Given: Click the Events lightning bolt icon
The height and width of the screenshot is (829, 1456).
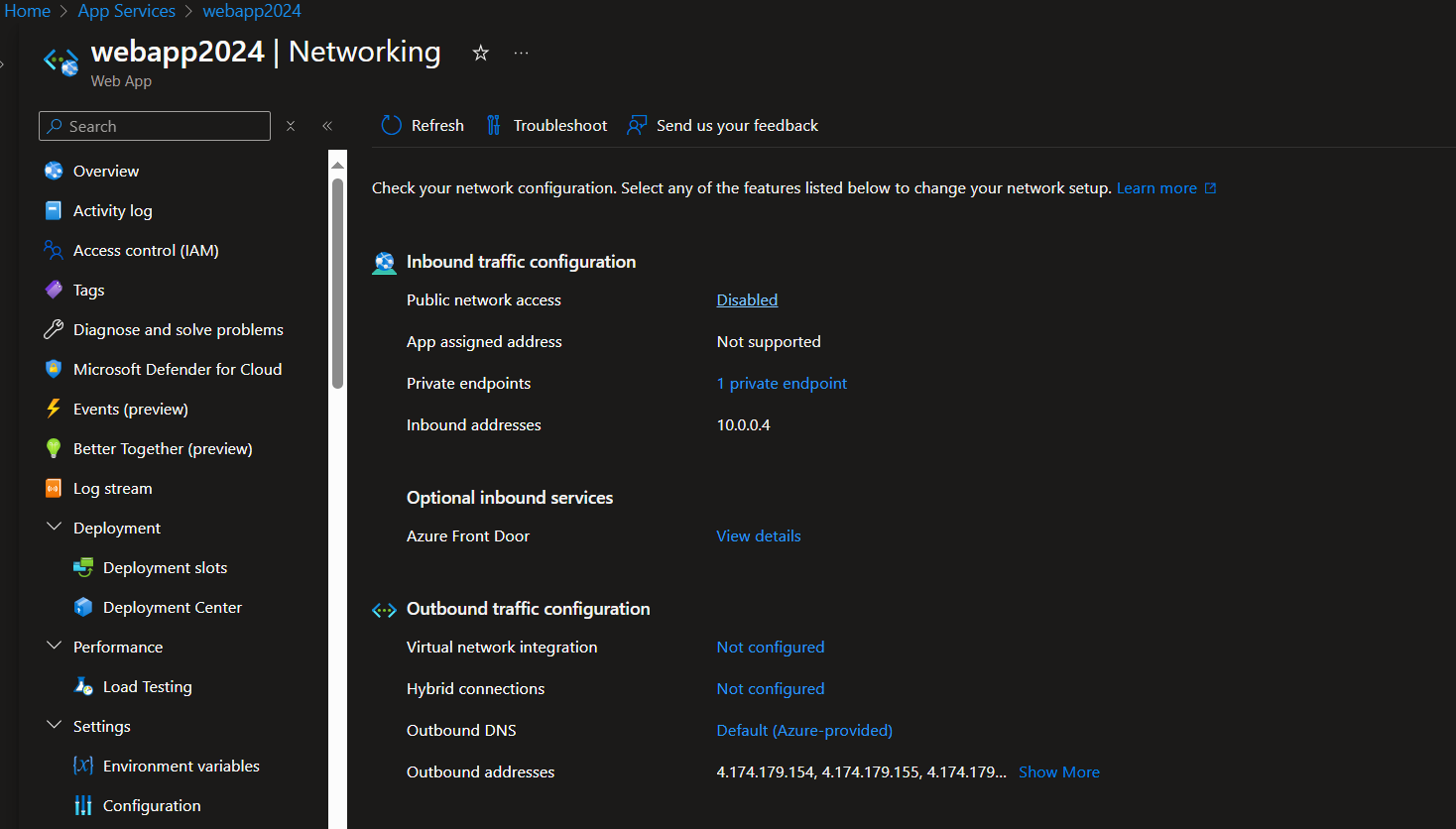Looking at the screenshot, I should (x=54, y=409).
